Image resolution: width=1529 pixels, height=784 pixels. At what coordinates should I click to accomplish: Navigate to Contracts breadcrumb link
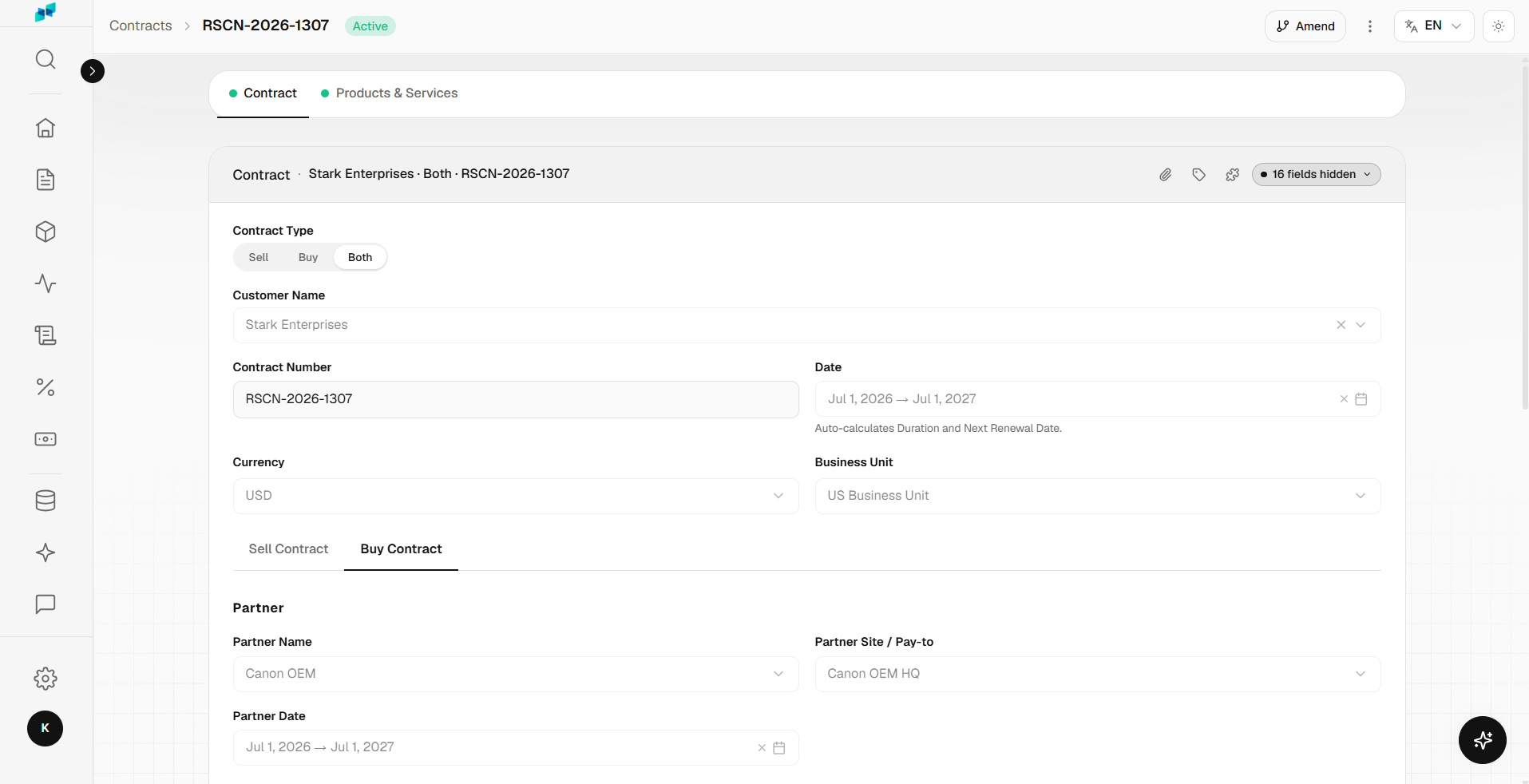141,26
